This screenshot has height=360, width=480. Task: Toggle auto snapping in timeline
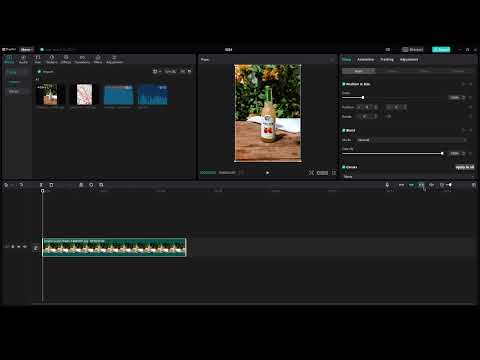pos(411,185)
